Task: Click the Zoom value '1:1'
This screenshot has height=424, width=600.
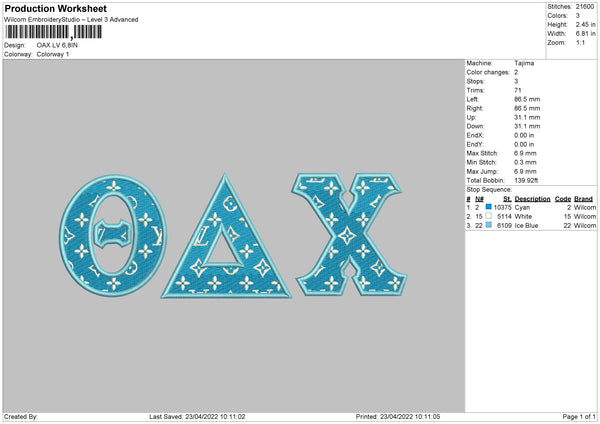Action: (580, 42)
